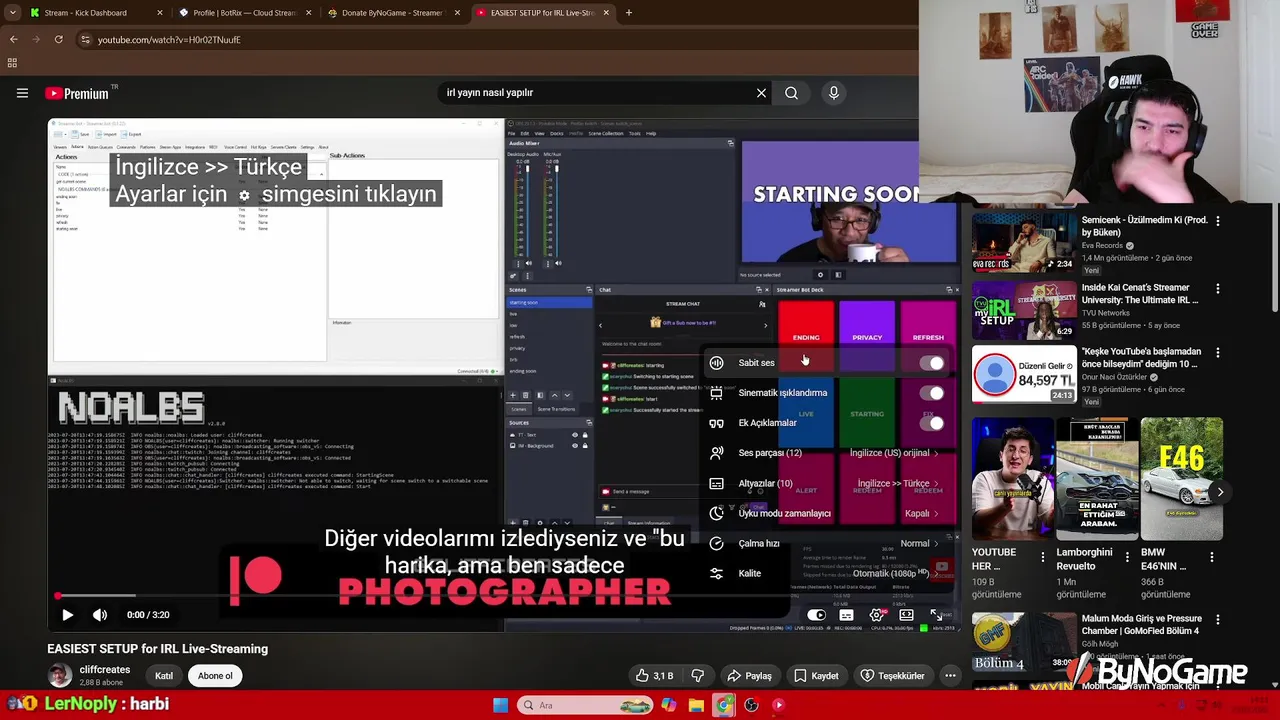
Task: Open the browser apps grid shortcut
Action: 12,63
